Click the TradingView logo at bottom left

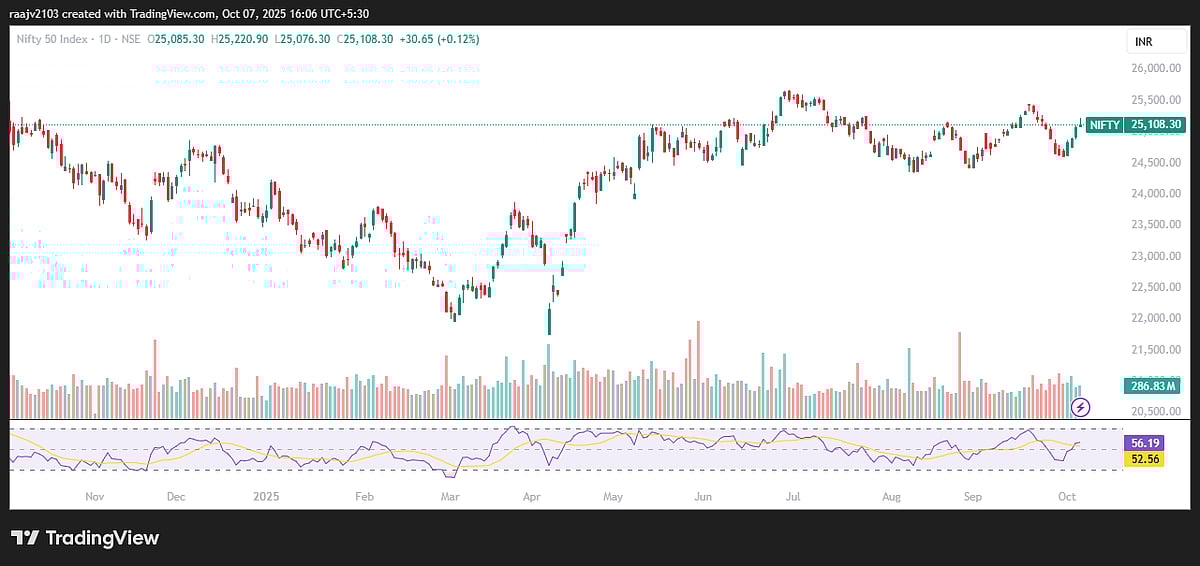85,537
